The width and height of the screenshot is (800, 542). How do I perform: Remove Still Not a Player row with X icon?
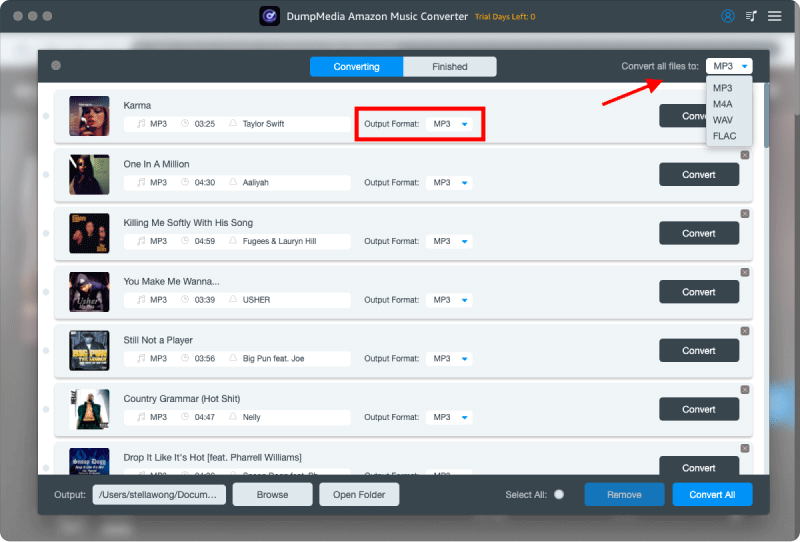click(x=745, y=331)
